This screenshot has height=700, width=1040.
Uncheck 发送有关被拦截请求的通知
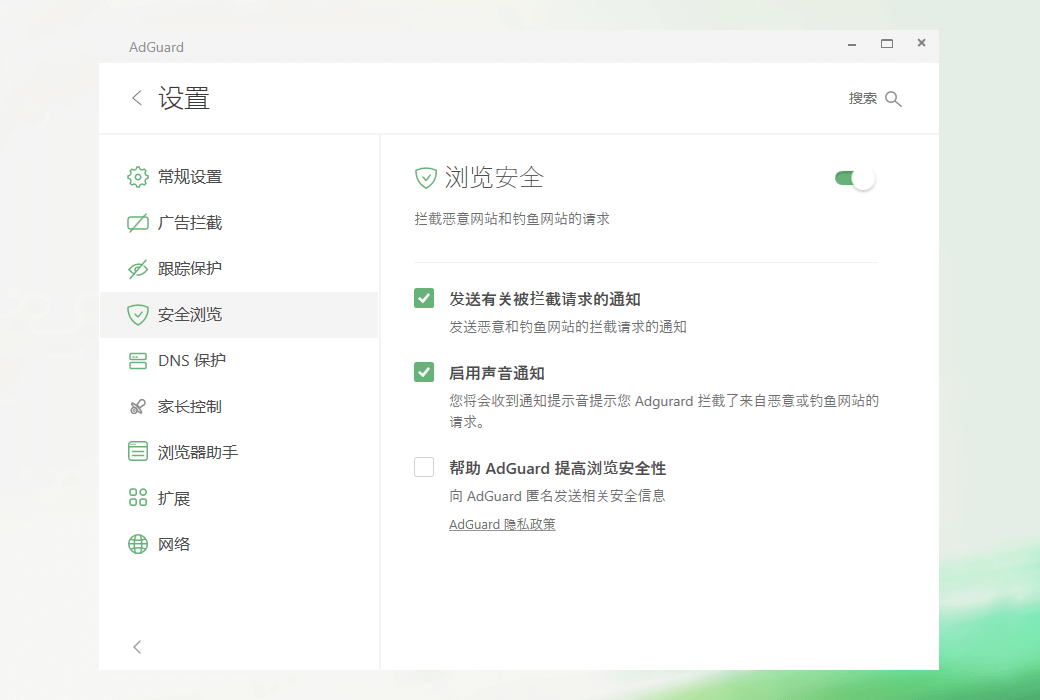424,297
